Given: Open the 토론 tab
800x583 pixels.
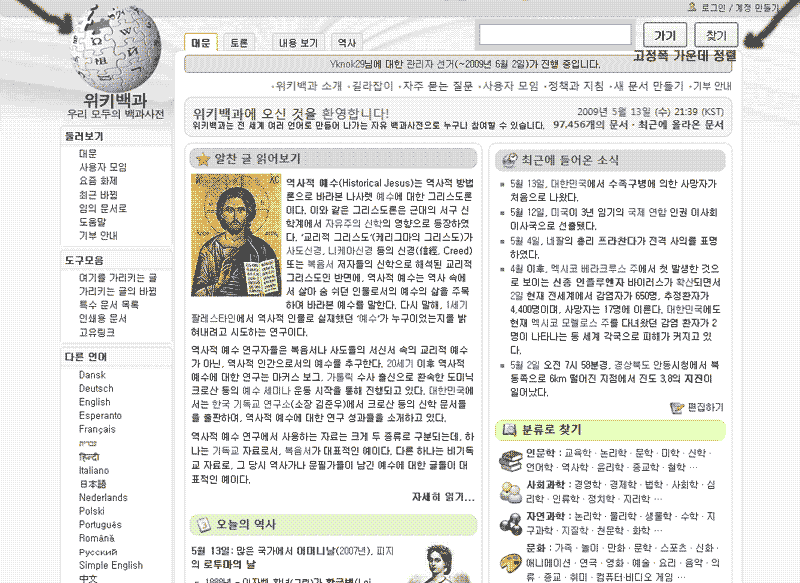Looking at the screenshot, I should pos(239,43).
